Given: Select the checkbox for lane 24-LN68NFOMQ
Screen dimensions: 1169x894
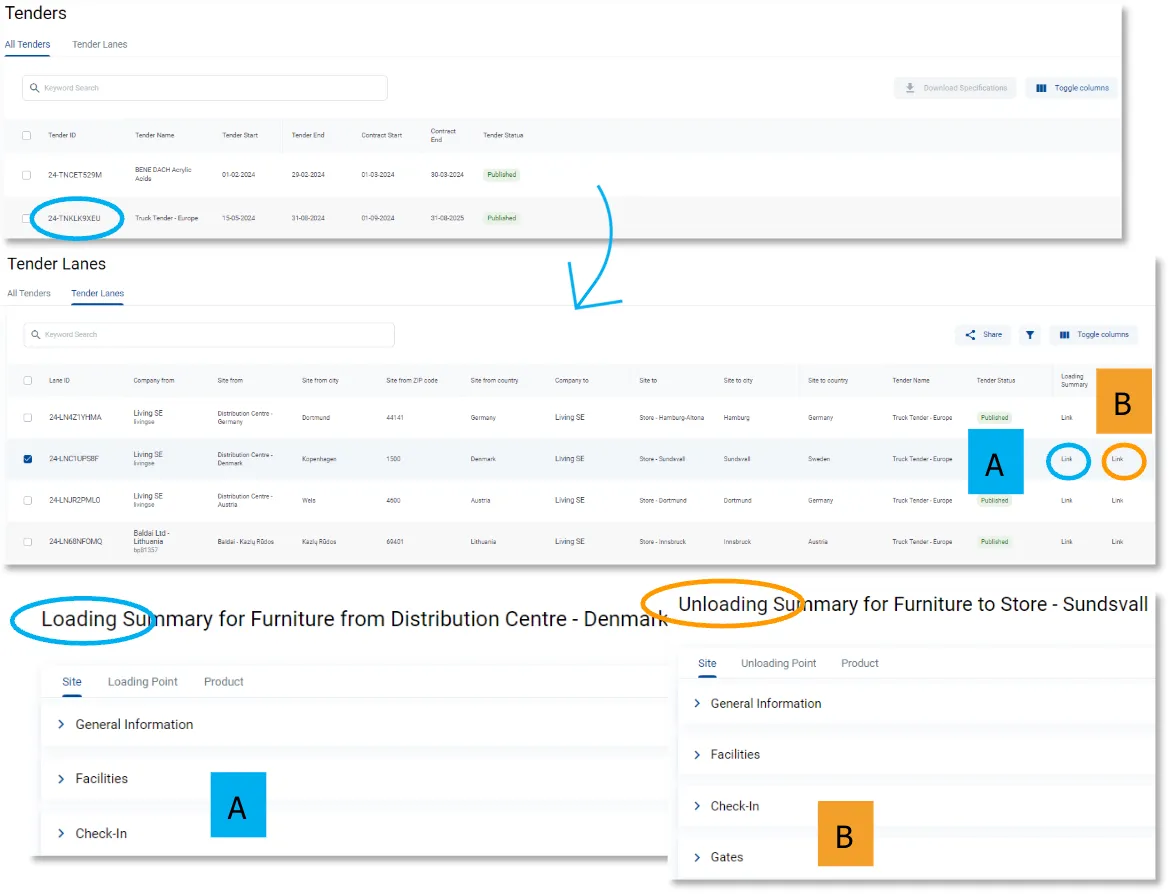Looking at the screenshot, I should pos(28,542).
